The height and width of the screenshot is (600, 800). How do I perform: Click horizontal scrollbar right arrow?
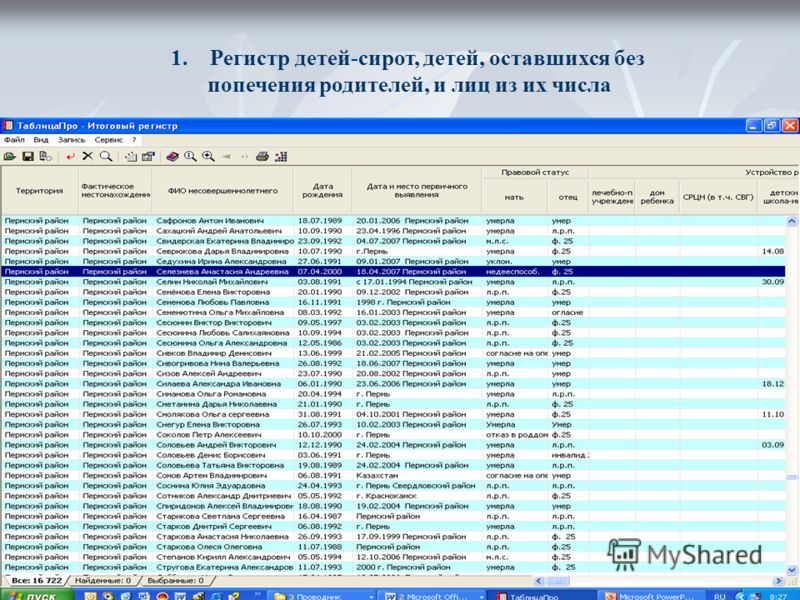click(x=779, y=581)
